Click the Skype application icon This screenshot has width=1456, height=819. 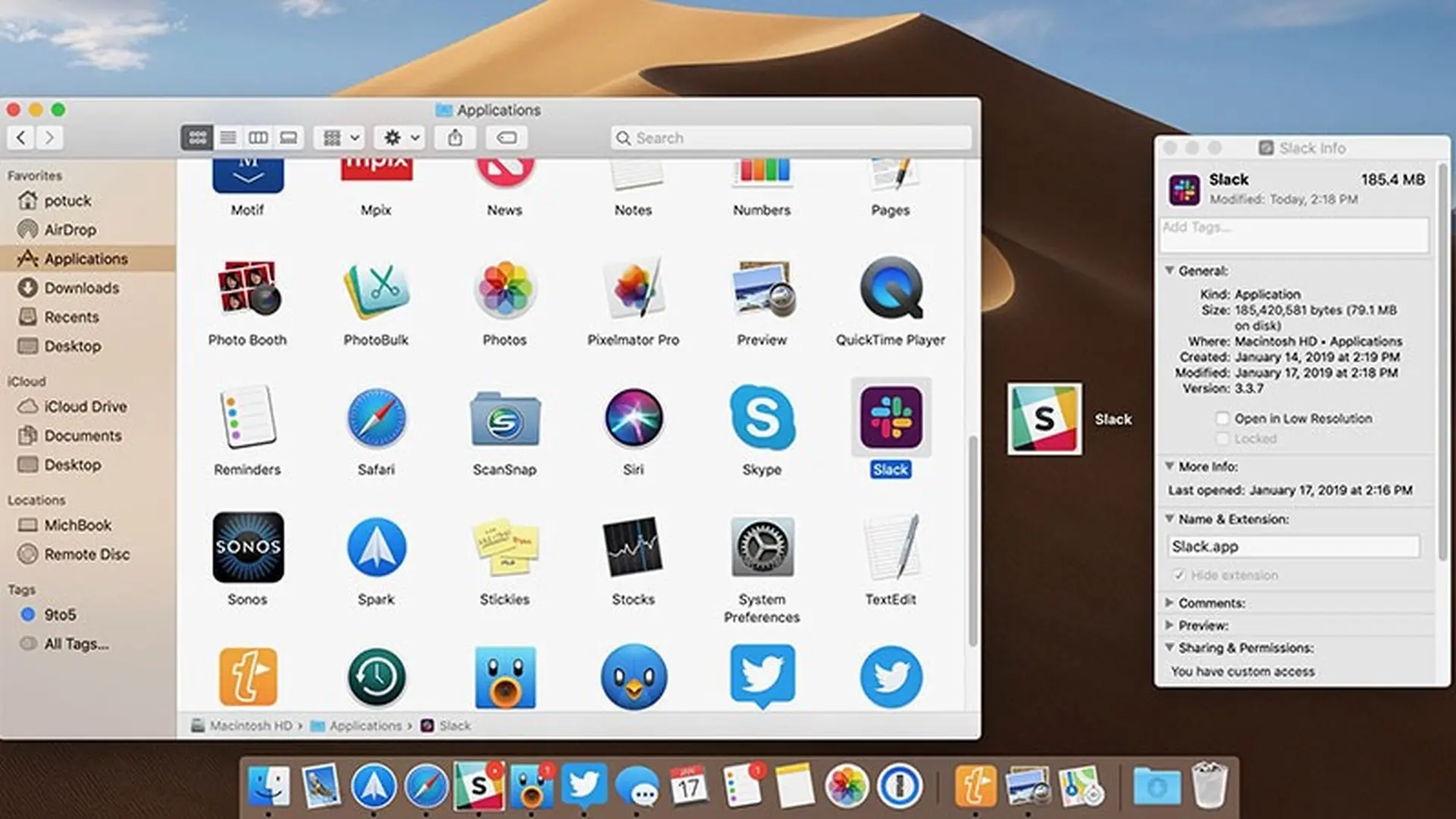pyautogui.click(x=762, y=417)
